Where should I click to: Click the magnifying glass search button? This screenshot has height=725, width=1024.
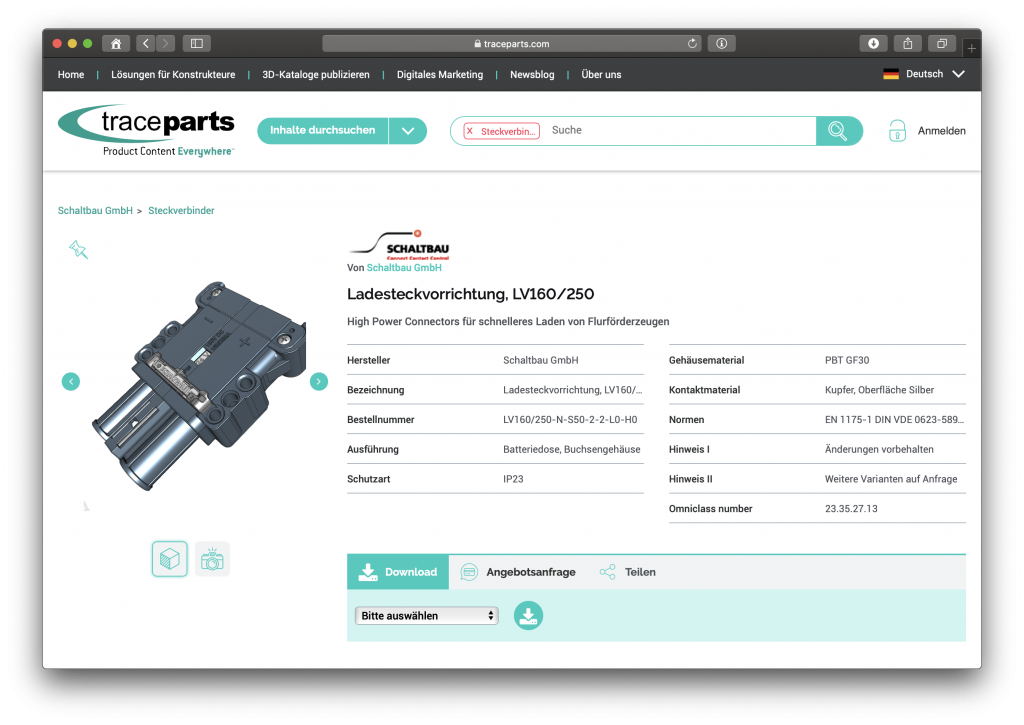[x=838, y=131]
